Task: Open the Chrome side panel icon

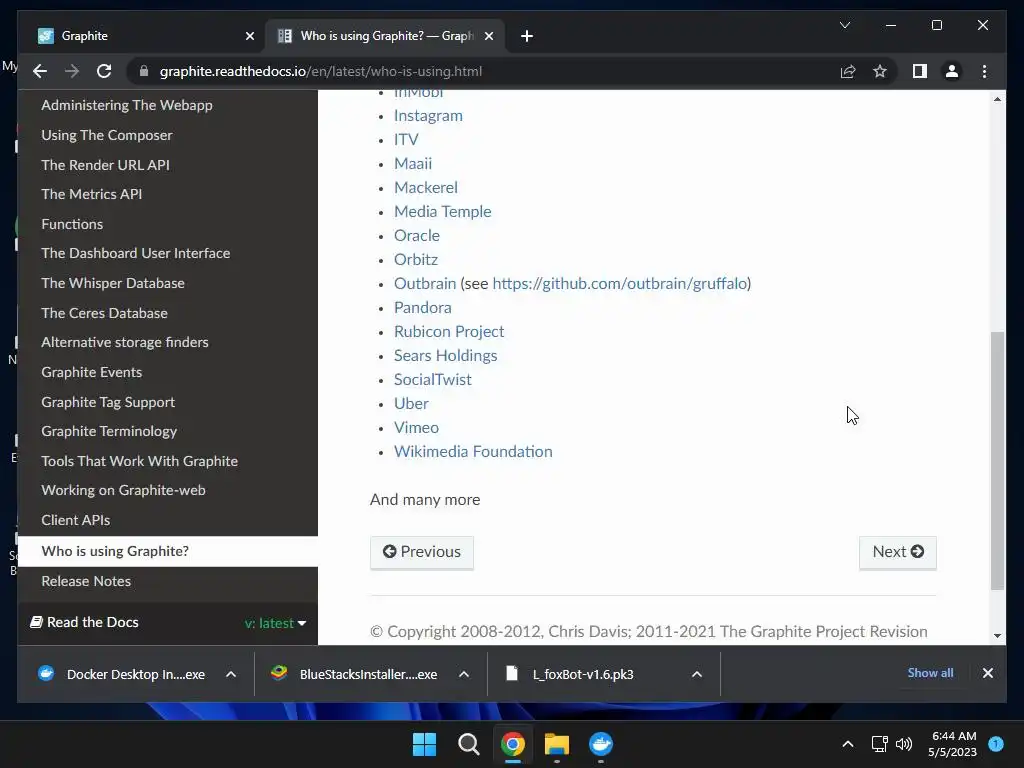Action: click(x=920, y=71)
